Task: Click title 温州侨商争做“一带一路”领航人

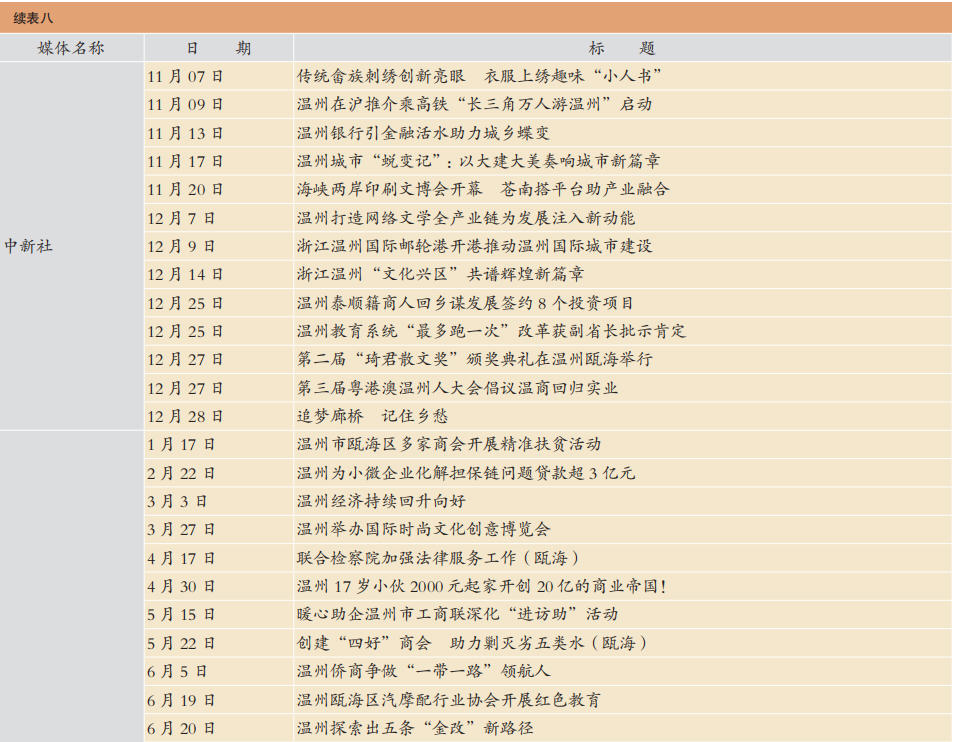Action: (423, 670)
